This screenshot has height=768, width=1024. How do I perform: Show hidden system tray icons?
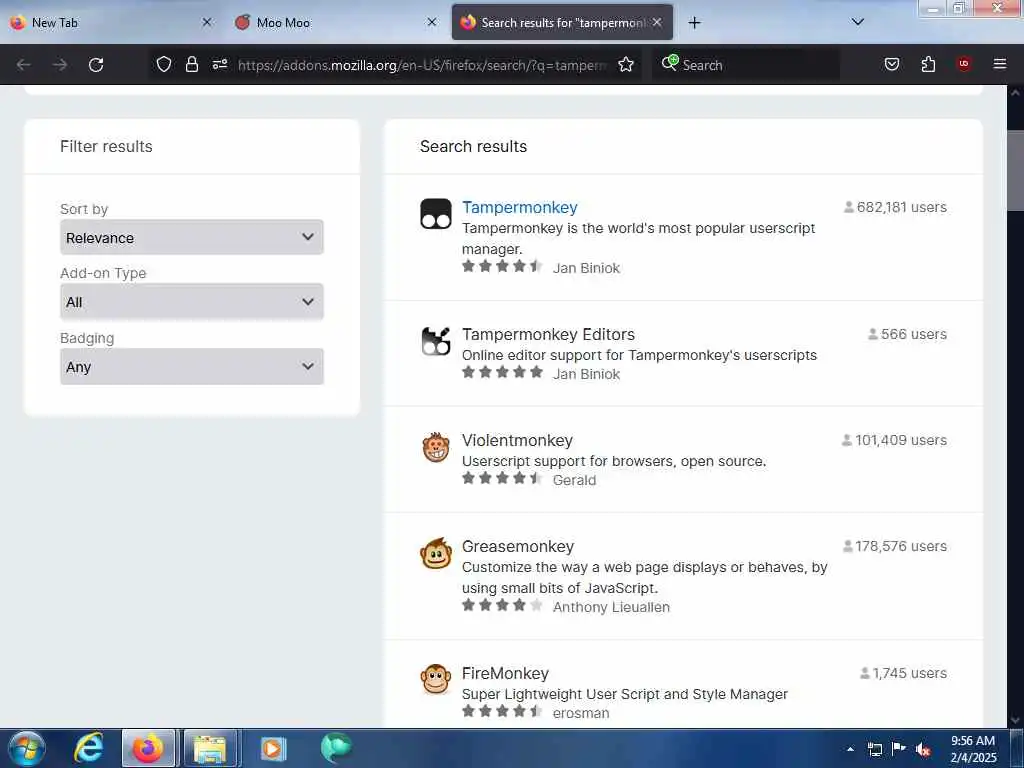850,749
